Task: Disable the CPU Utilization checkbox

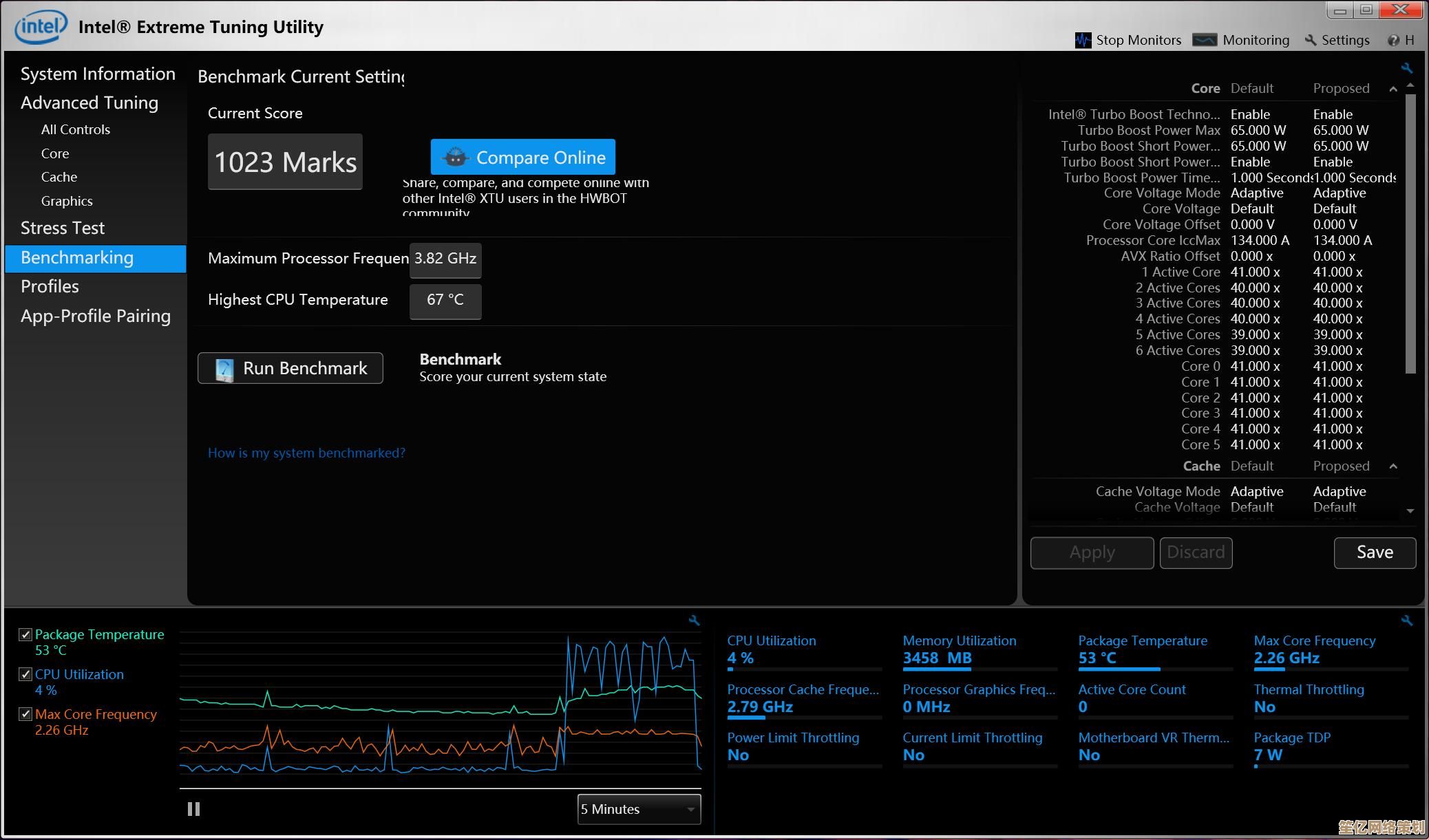Action: pos(25,674)
